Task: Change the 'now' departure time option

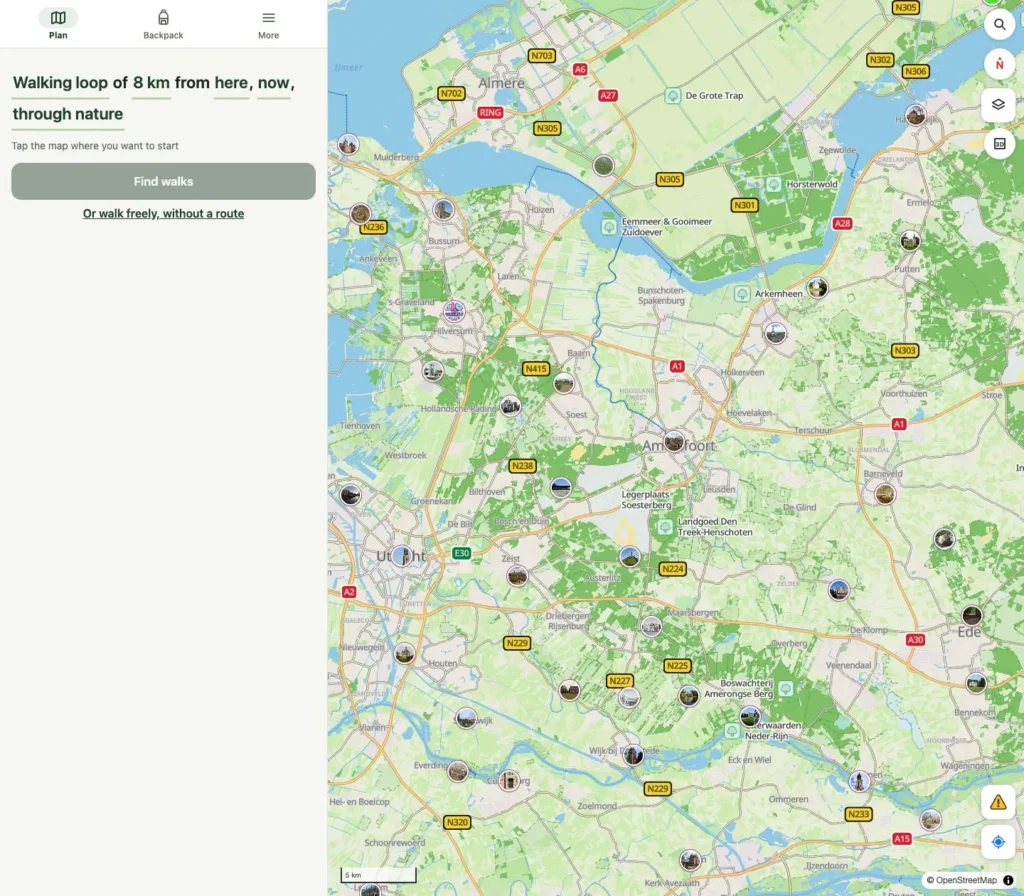Action: tap(273, 83)
